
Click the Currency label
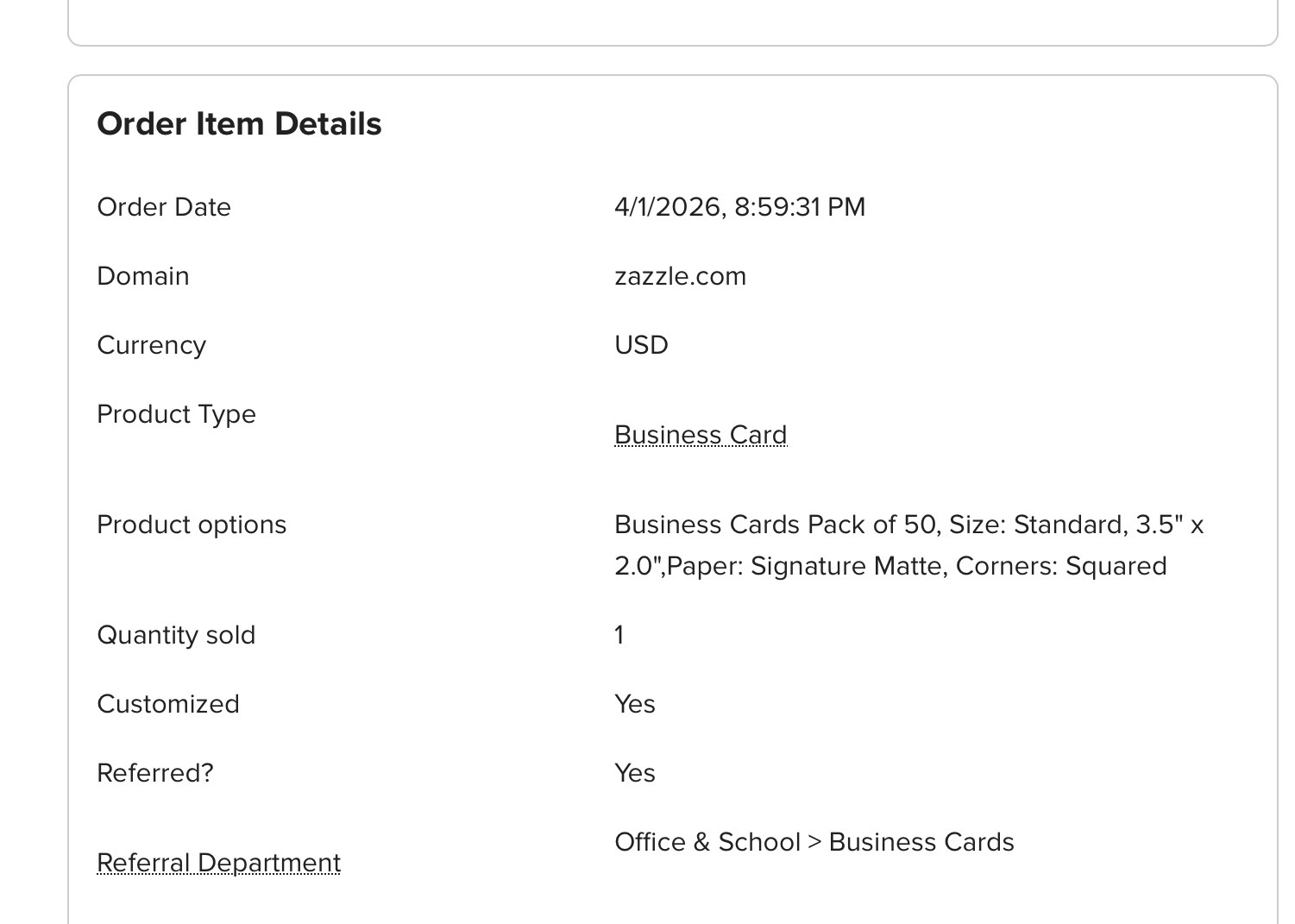pyautogui.click(x=152, y=345)
